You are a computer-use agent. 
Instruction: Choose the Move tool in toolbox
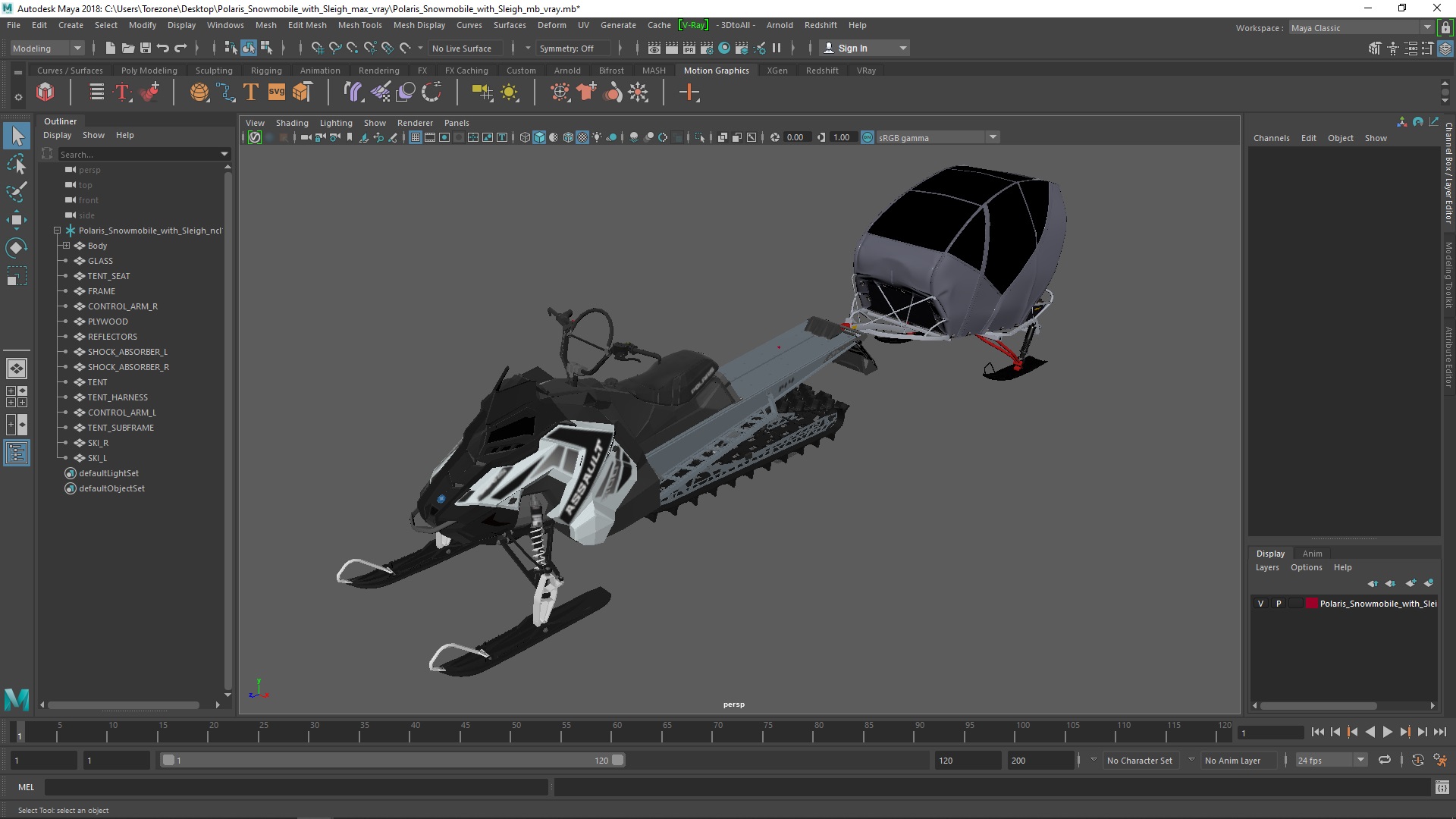(17, 220)
